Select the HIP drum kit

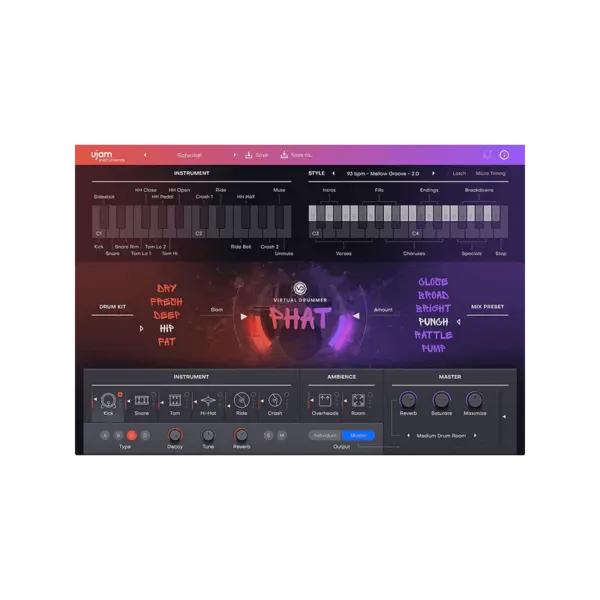(x=166, y=328)
